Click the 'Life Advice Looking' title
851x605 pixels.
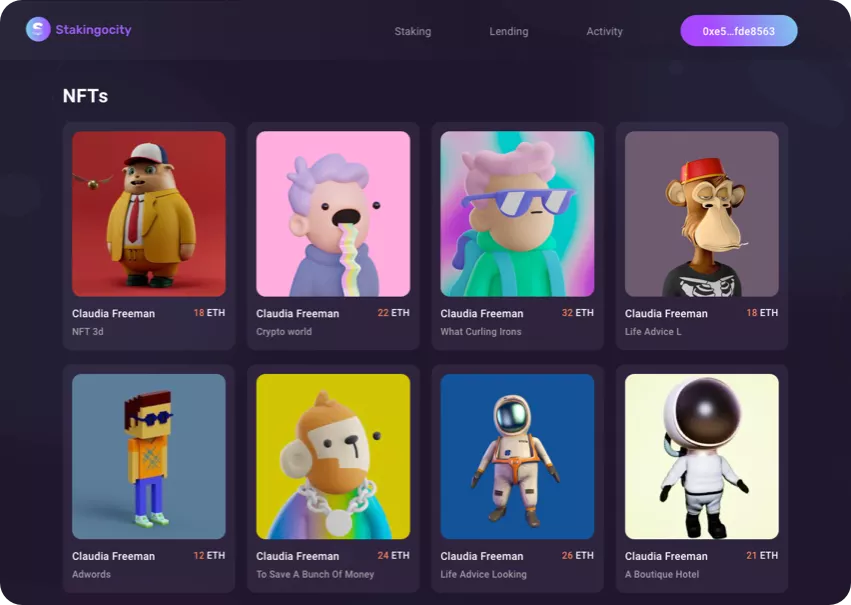[483, 574]
